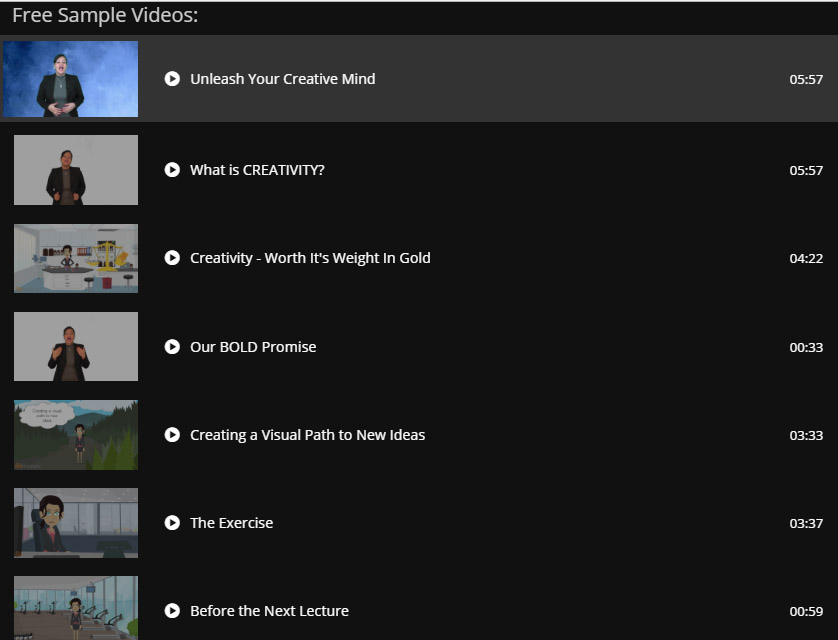Click play icon for Before the Next Lecture

[172, 611]
